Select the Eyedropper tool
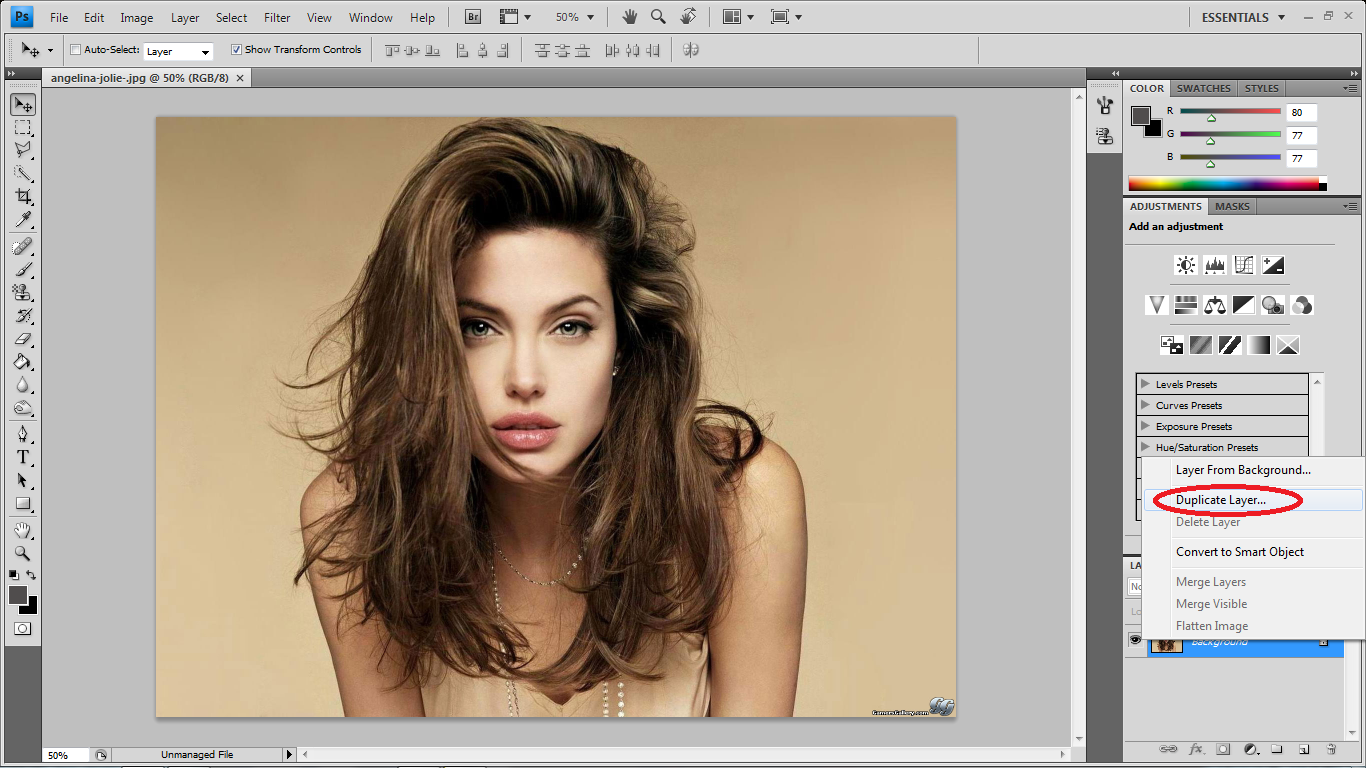 click(x=23, y=219)
